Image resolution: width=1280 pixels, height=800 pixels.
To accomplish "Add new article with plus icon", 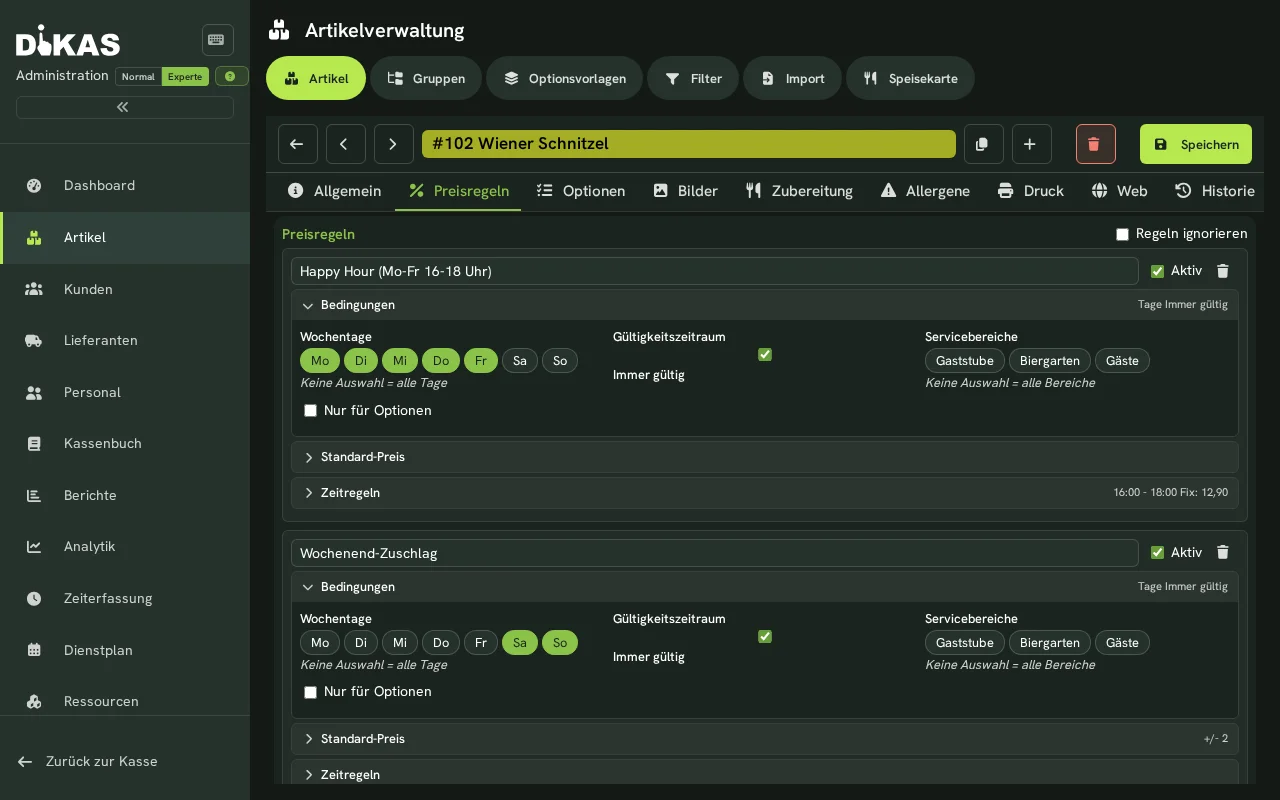I will point(1032,144).
